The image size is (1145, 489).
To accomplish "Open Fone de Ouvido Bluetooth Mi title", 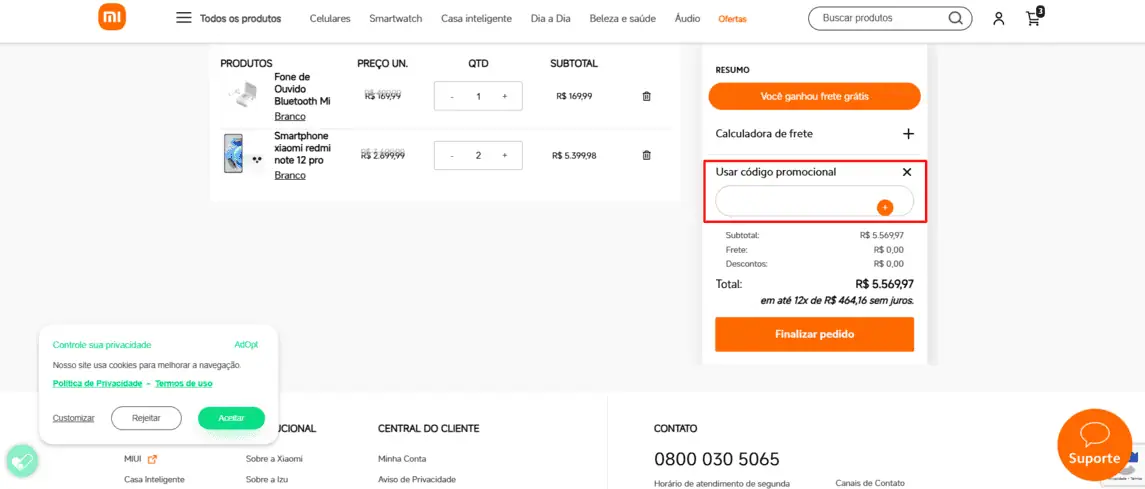I will click(302, 89).
